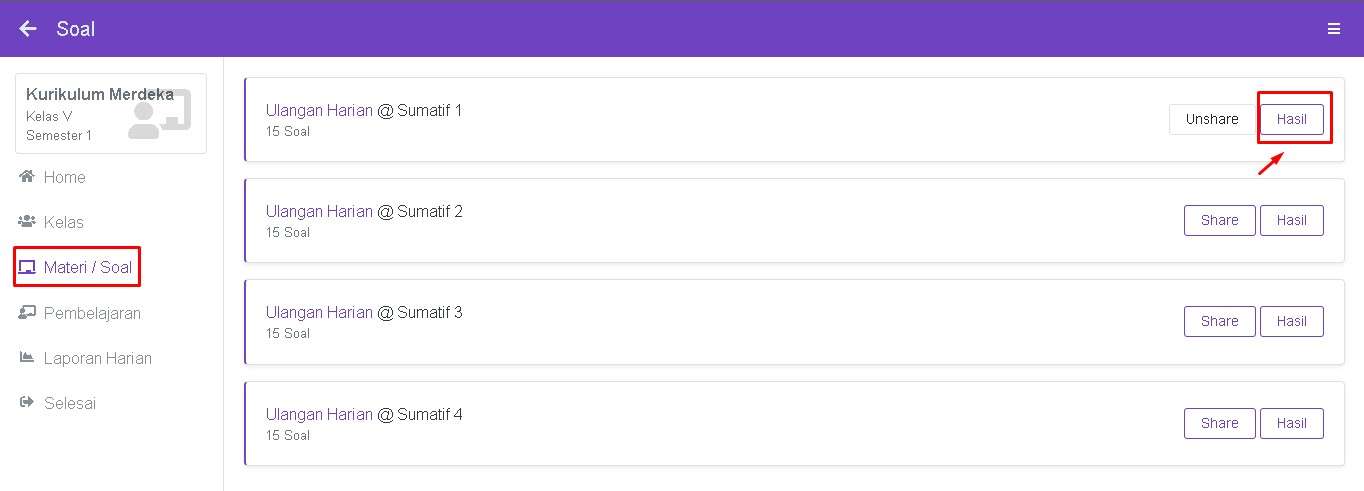
Task: Open Ulangan Harian Sumatif 4 link
Action: click(319, 414)
